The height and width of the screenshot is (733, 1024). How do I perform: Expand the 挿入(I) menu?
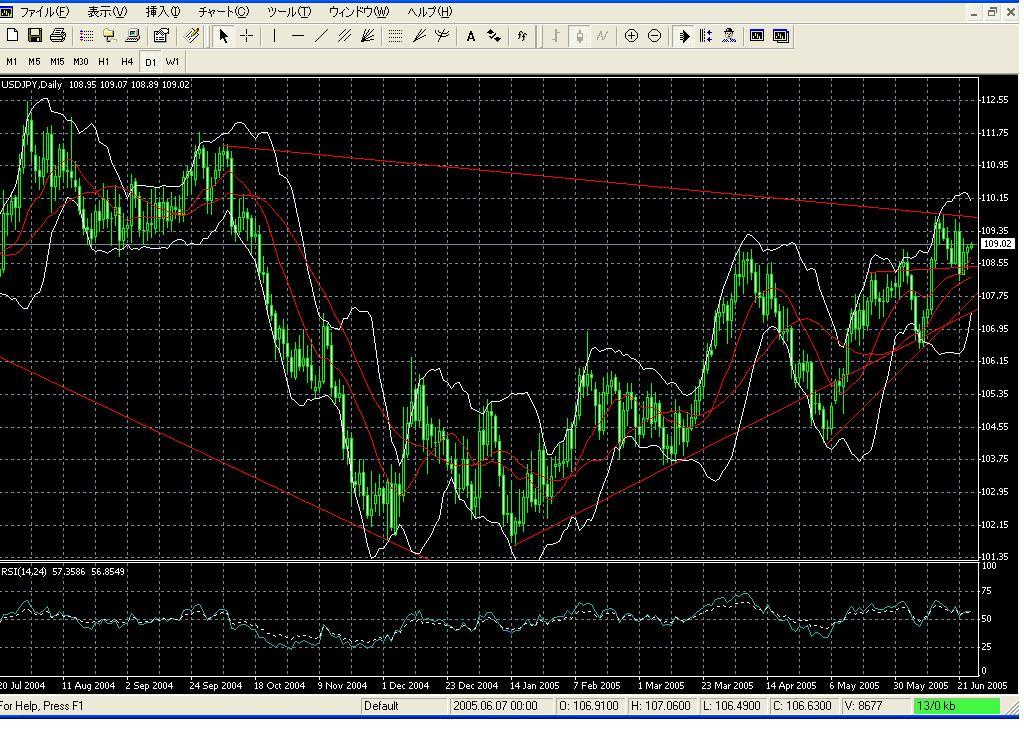pyautogui.click(x=162, y=12)
